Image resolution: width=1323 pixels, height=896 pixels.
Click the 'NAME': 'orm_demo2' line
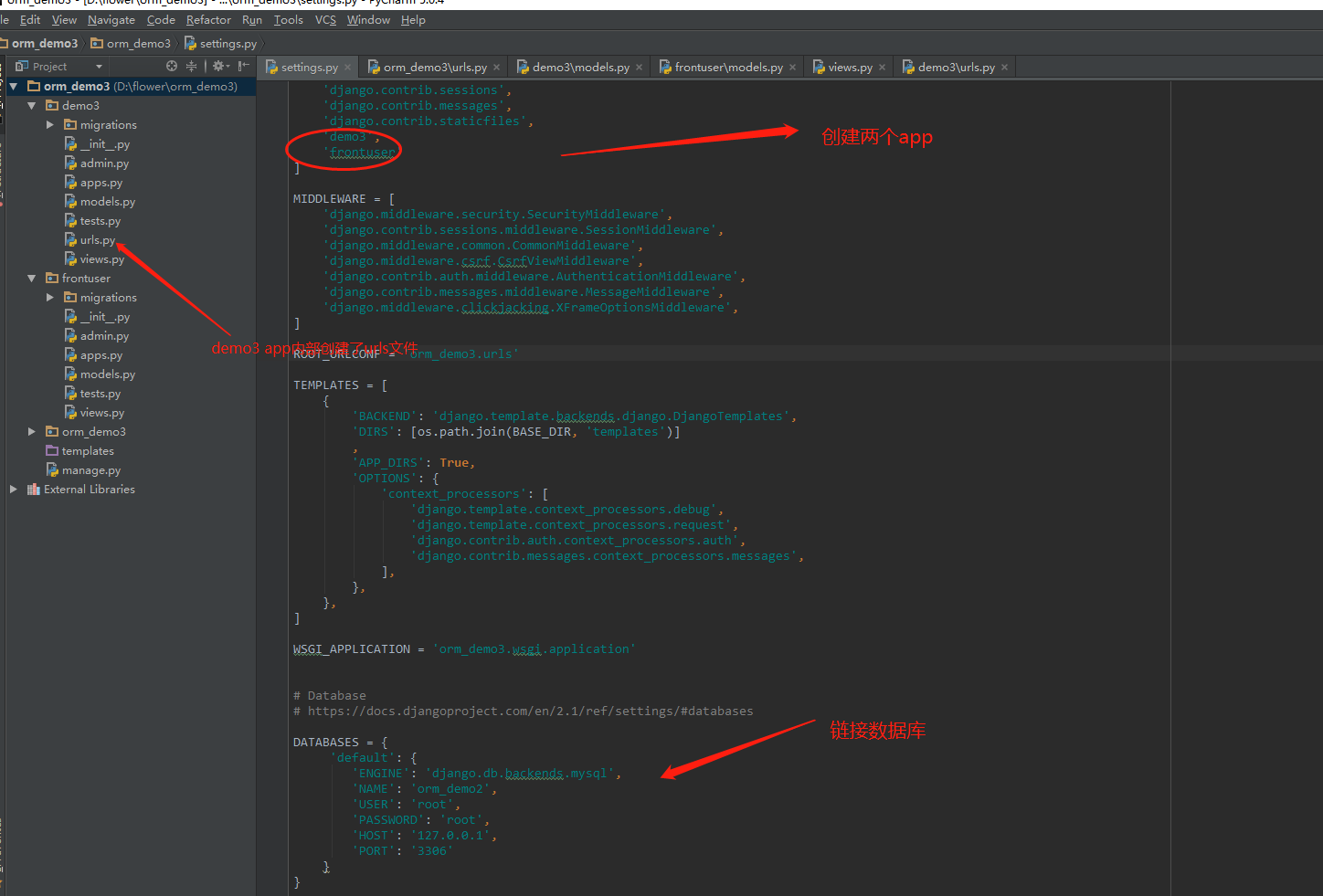point(424,789)
